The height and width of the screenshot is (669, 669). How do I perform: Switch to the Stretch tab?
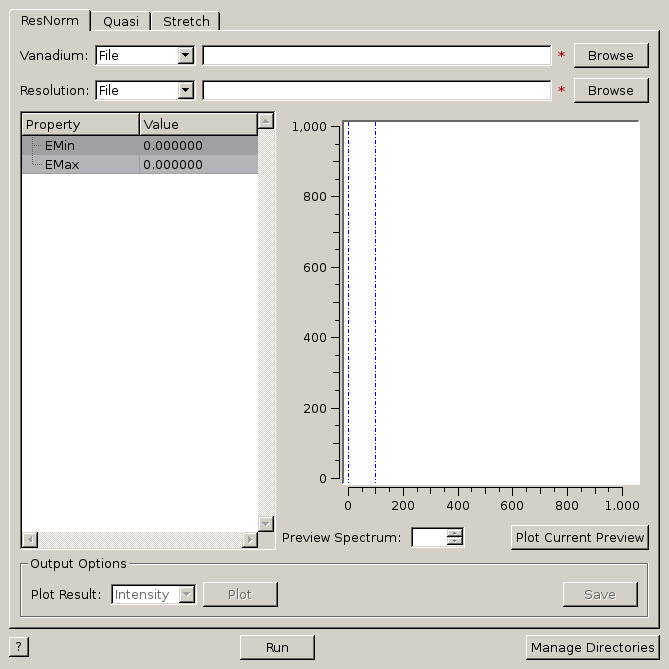(x=186, y=21)
